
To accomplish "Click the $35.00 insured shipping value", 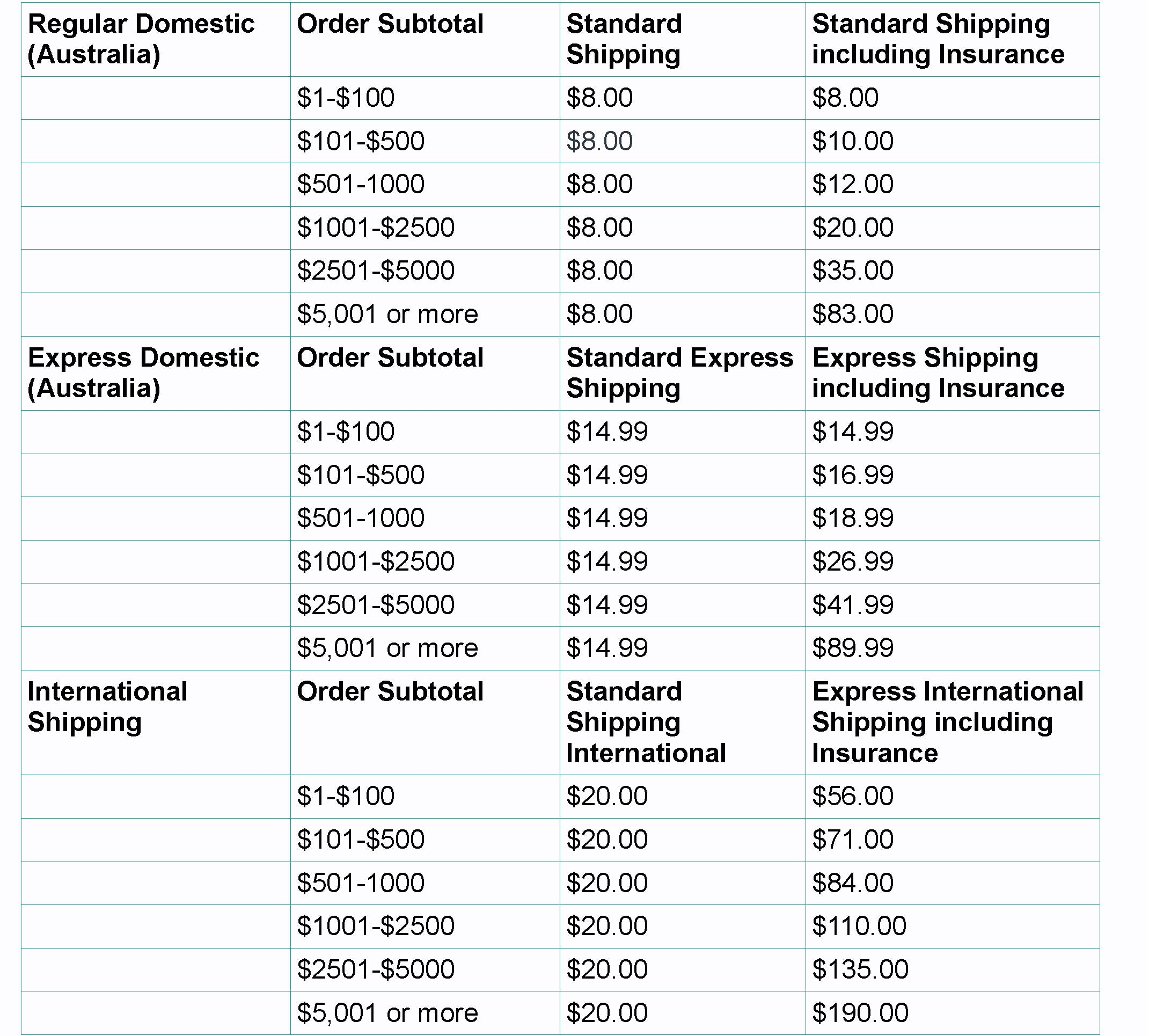I will (x=853, y=271).
